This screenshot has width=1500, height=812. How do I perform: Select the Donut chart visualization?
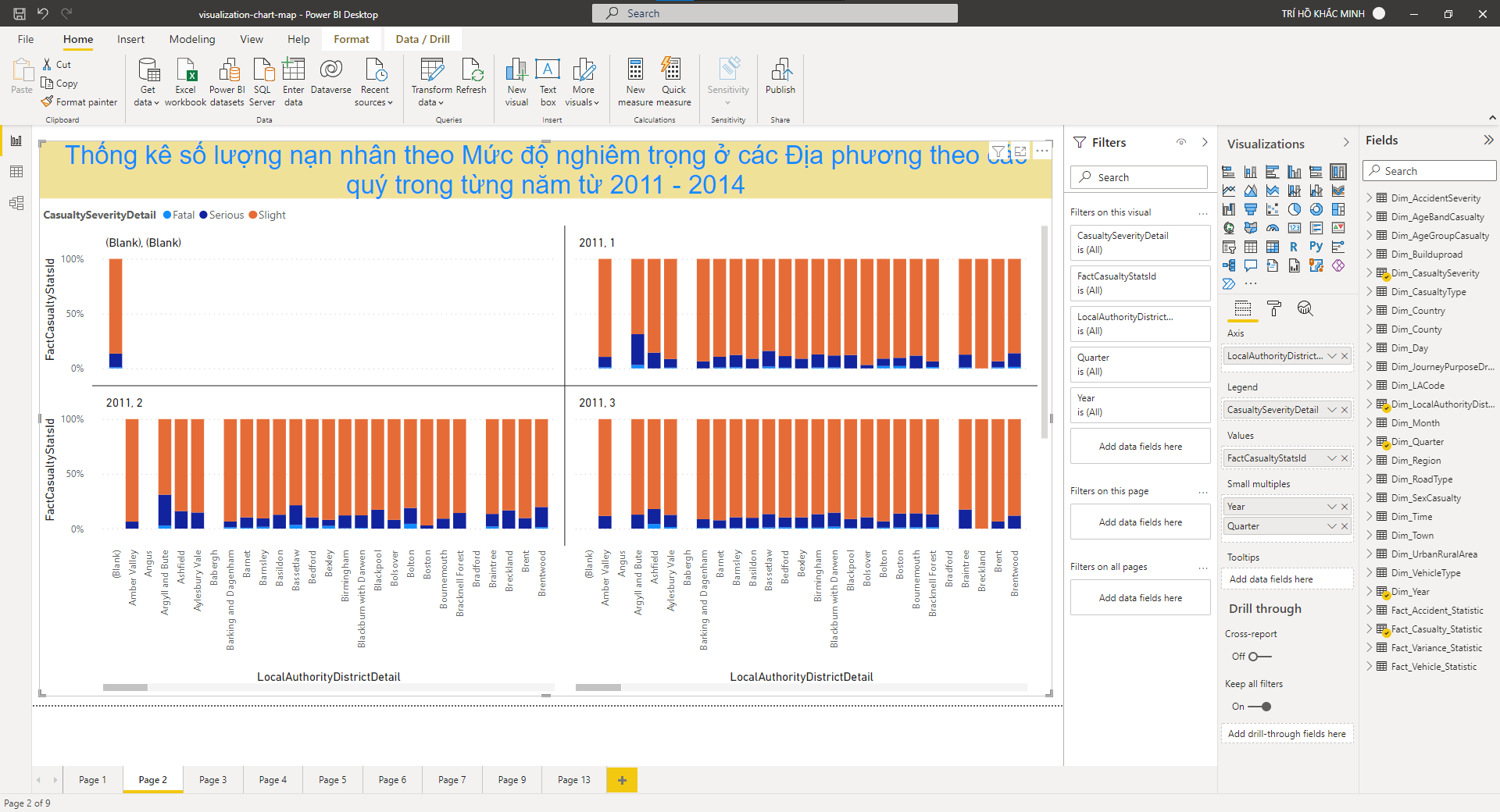pos(1316,209)
